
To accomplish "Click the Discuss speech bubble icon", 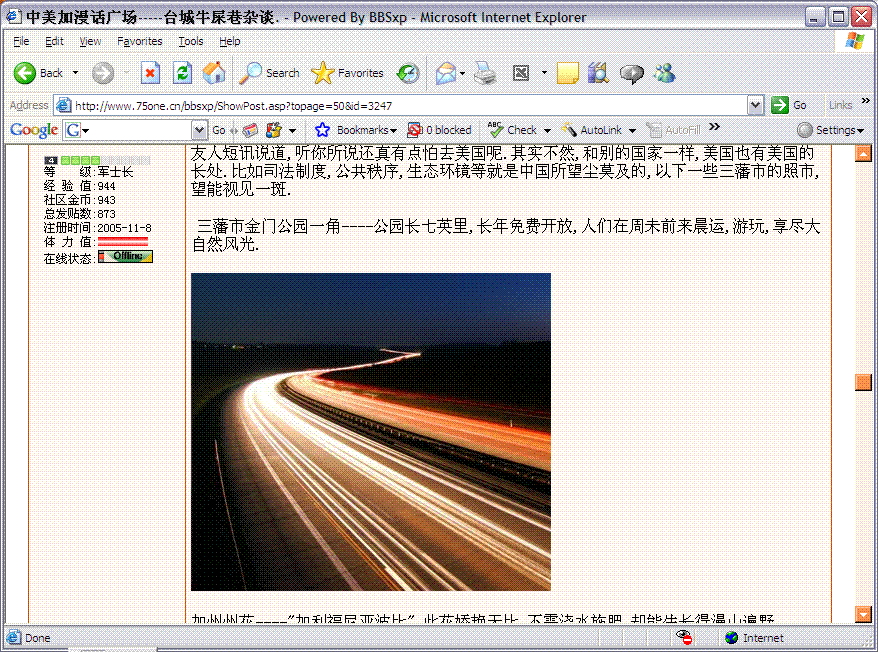I will tap(631, 73).
